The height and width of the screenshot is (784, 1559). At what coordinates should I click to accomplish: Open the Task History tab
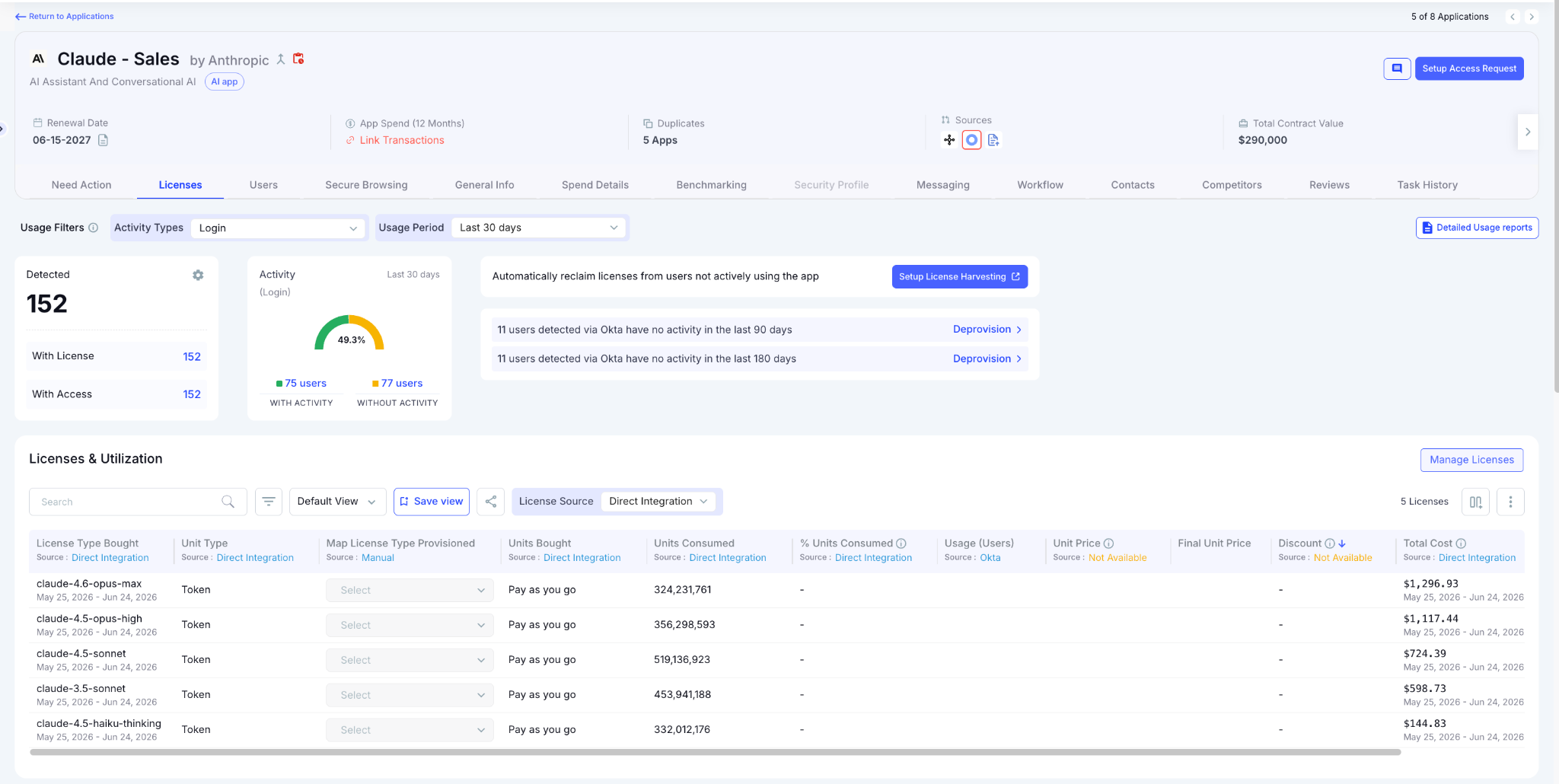[x=1427, y=185]
